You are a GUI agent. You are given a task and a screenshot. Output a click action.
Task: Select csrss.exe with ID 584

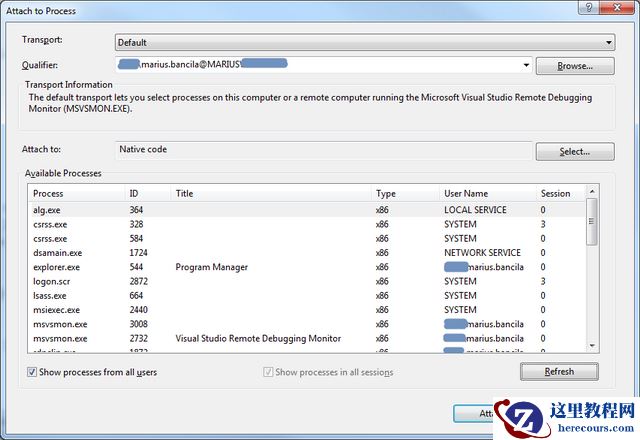click(x=306, y=238)
